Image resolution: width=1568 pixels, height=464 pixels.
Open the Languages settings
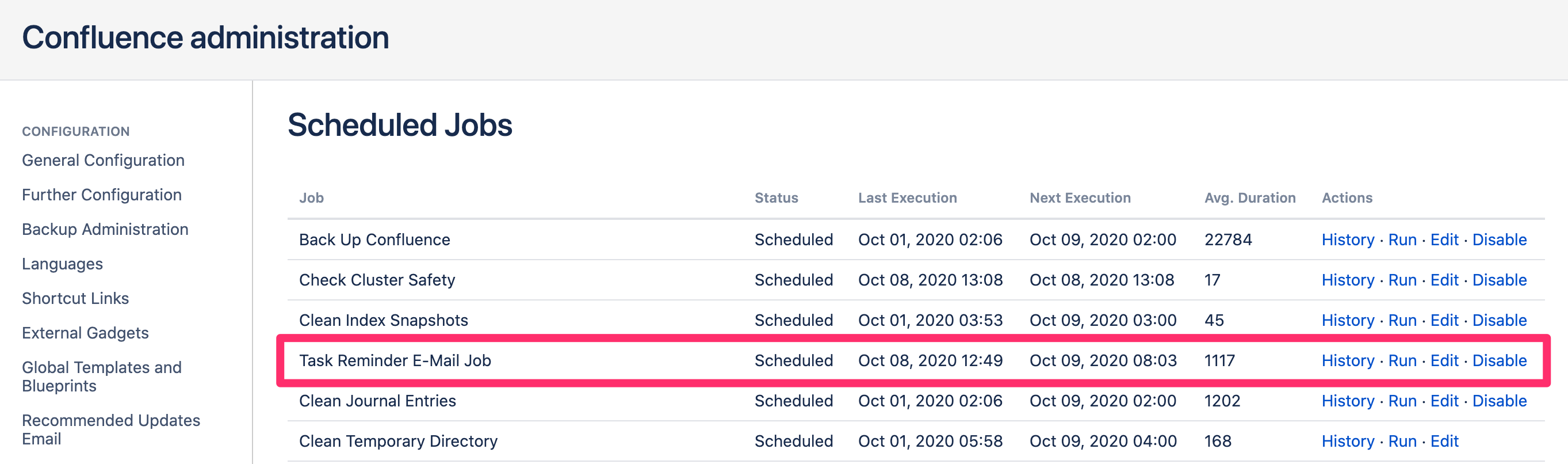pos(62,264)
